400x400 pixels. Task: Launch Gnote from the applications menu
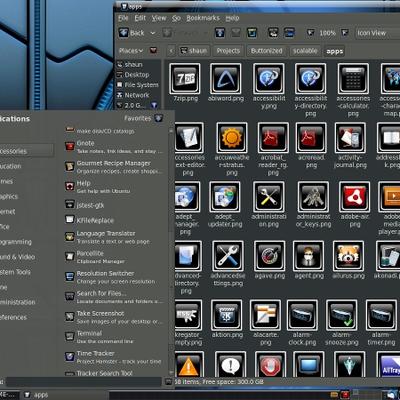click(115, 147)
